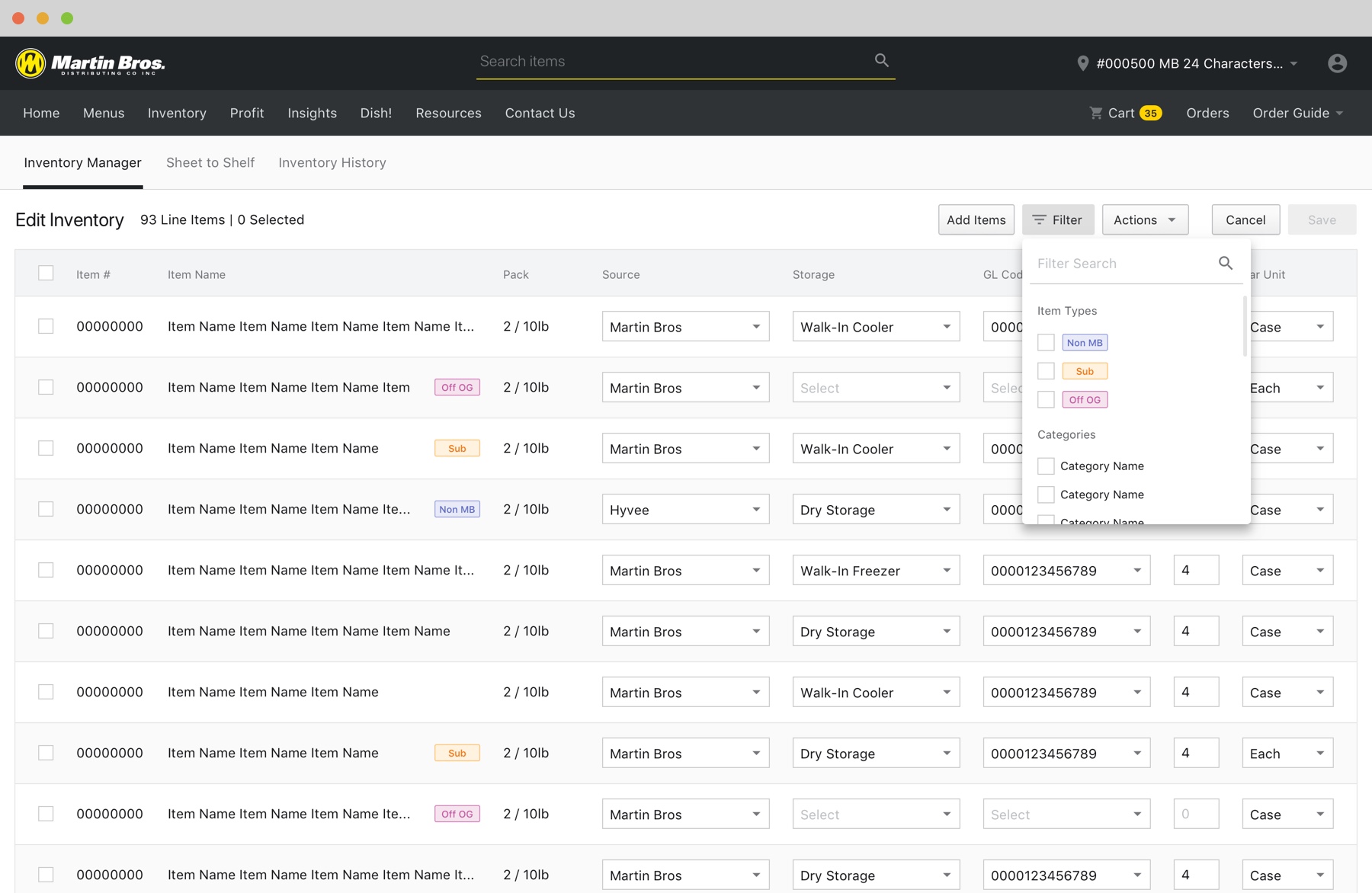This screenshot has width=1372, height=893.
Task: Click the Martin Bros logo
Action: [90, 63]
